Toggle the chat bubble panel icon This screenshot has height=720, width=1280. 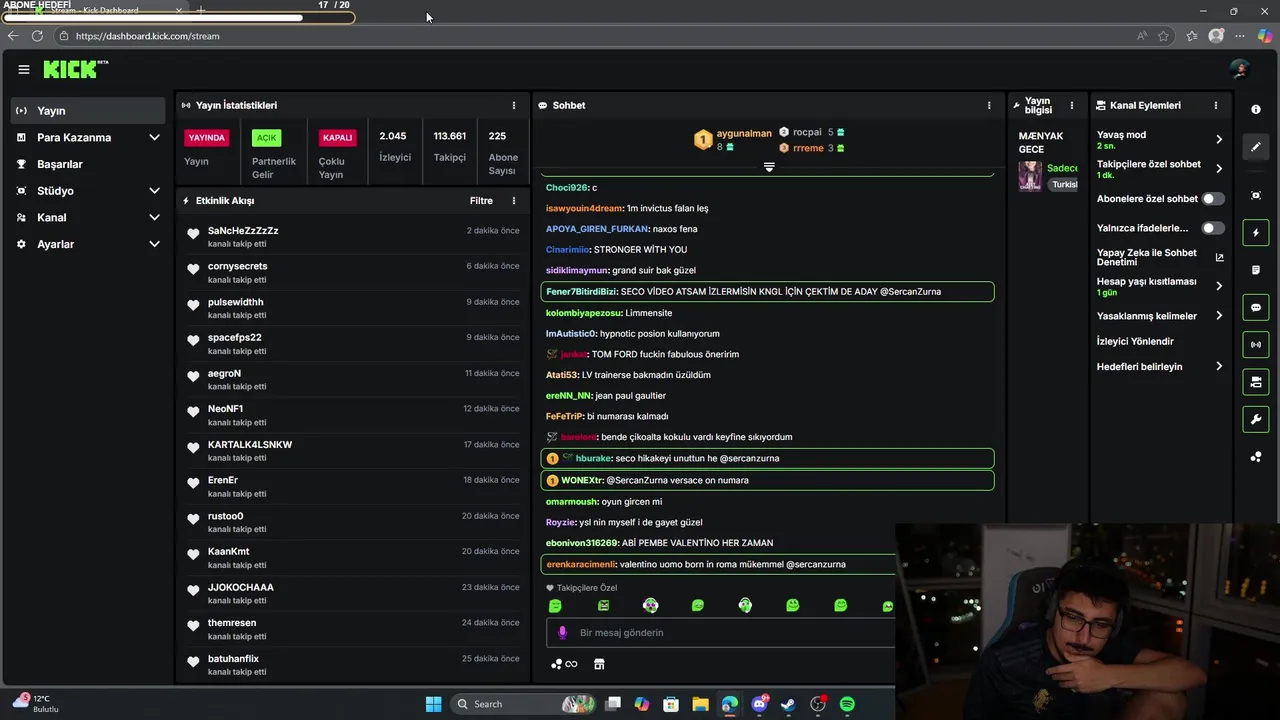point(1256,308)
